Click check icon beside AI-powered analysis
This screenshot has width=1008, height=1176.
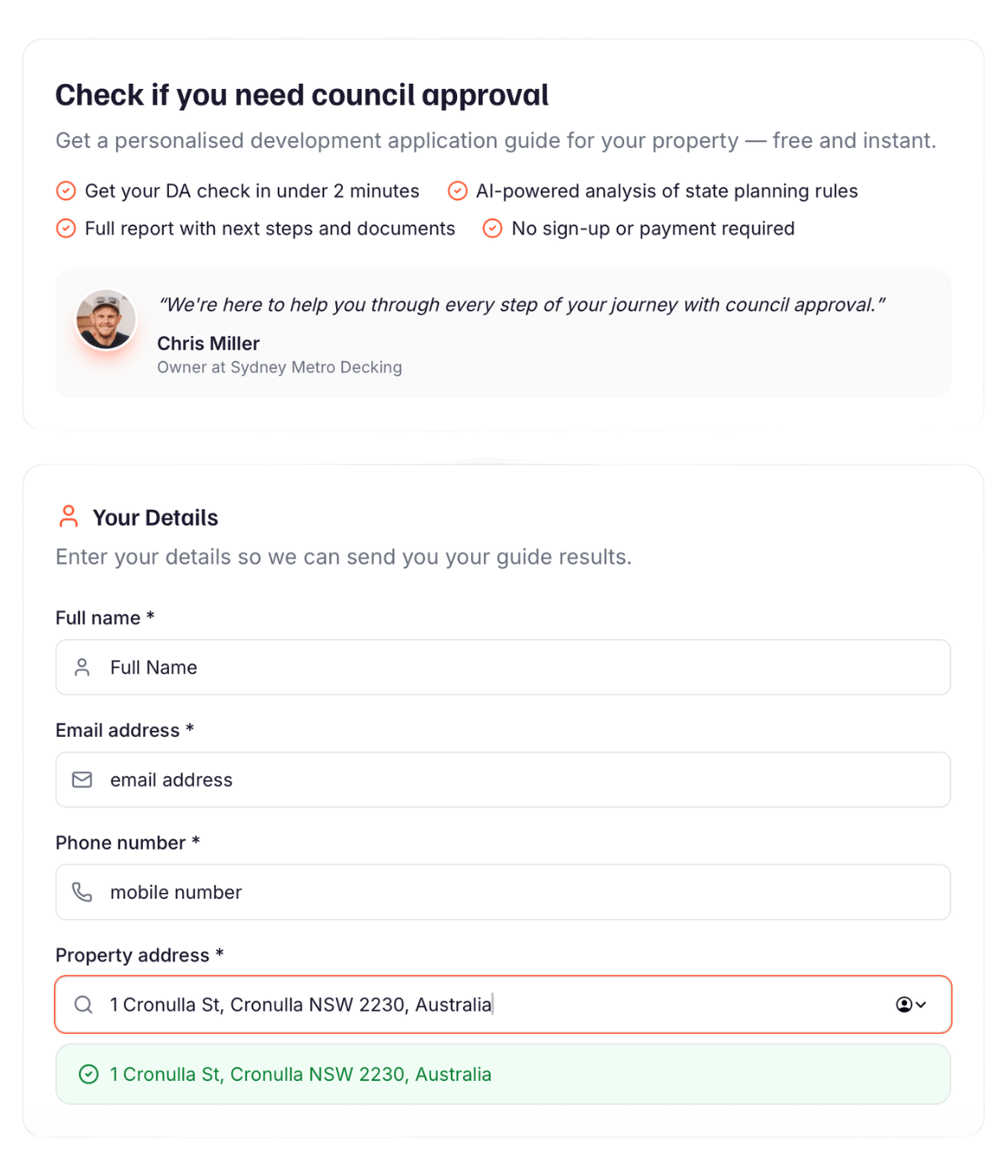click(x=457, y=192)
